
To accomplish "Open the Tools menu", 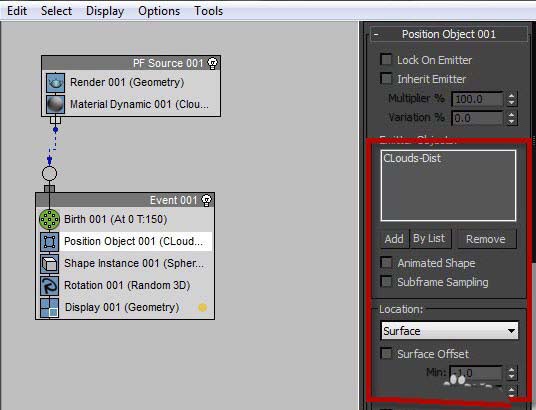I will coord(209,11).
